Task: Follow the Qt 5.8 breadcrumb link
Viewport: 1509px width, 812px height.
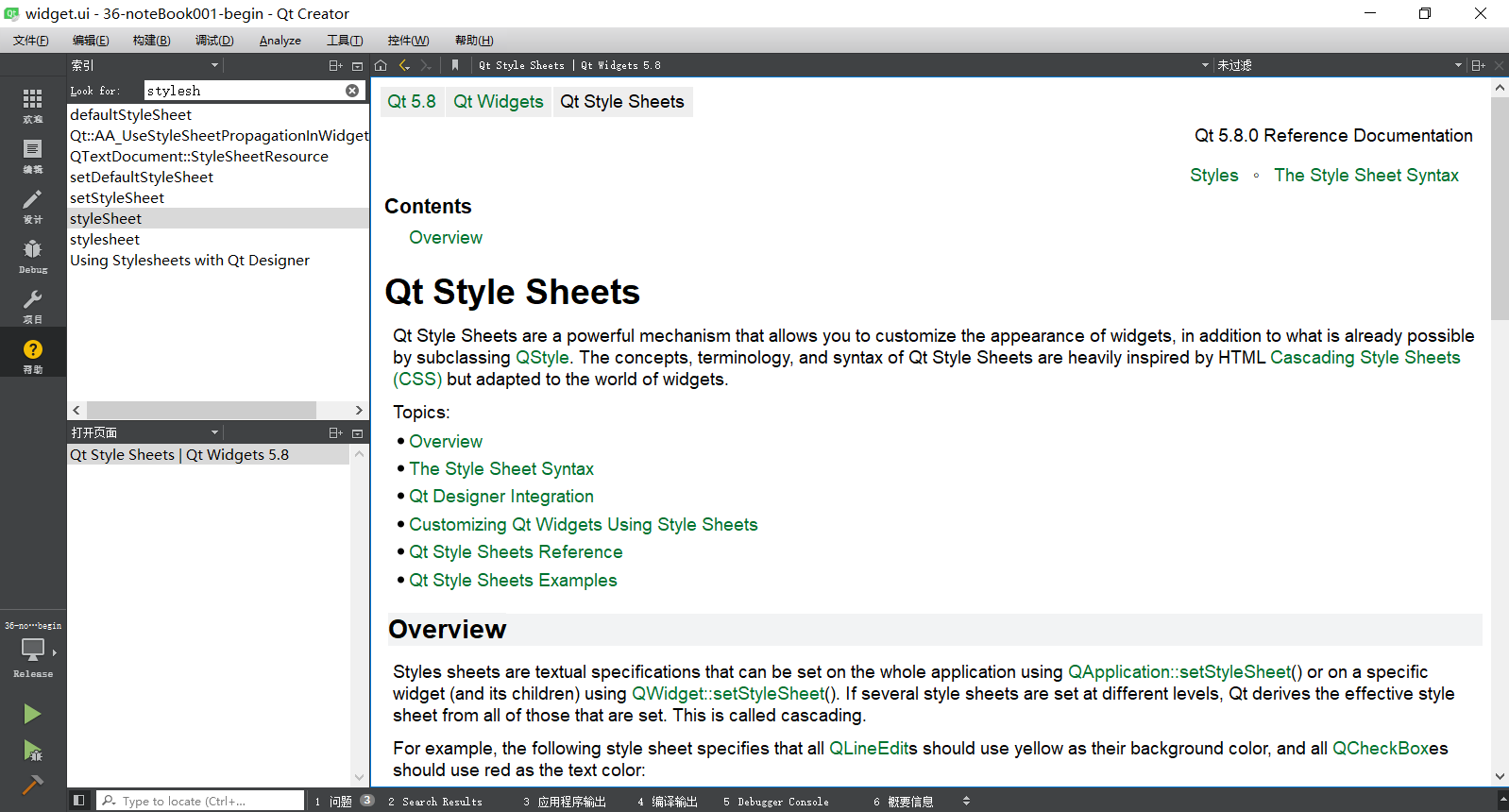Action: (412, 102)
